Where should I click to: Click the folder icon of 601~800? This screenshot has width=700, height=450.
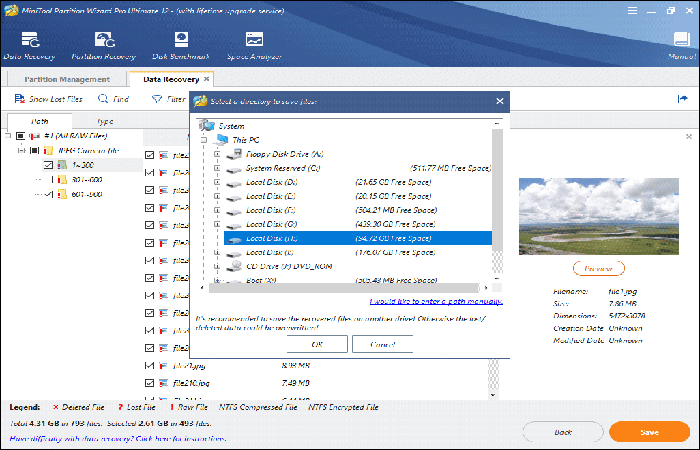click(x=62, y=194)
